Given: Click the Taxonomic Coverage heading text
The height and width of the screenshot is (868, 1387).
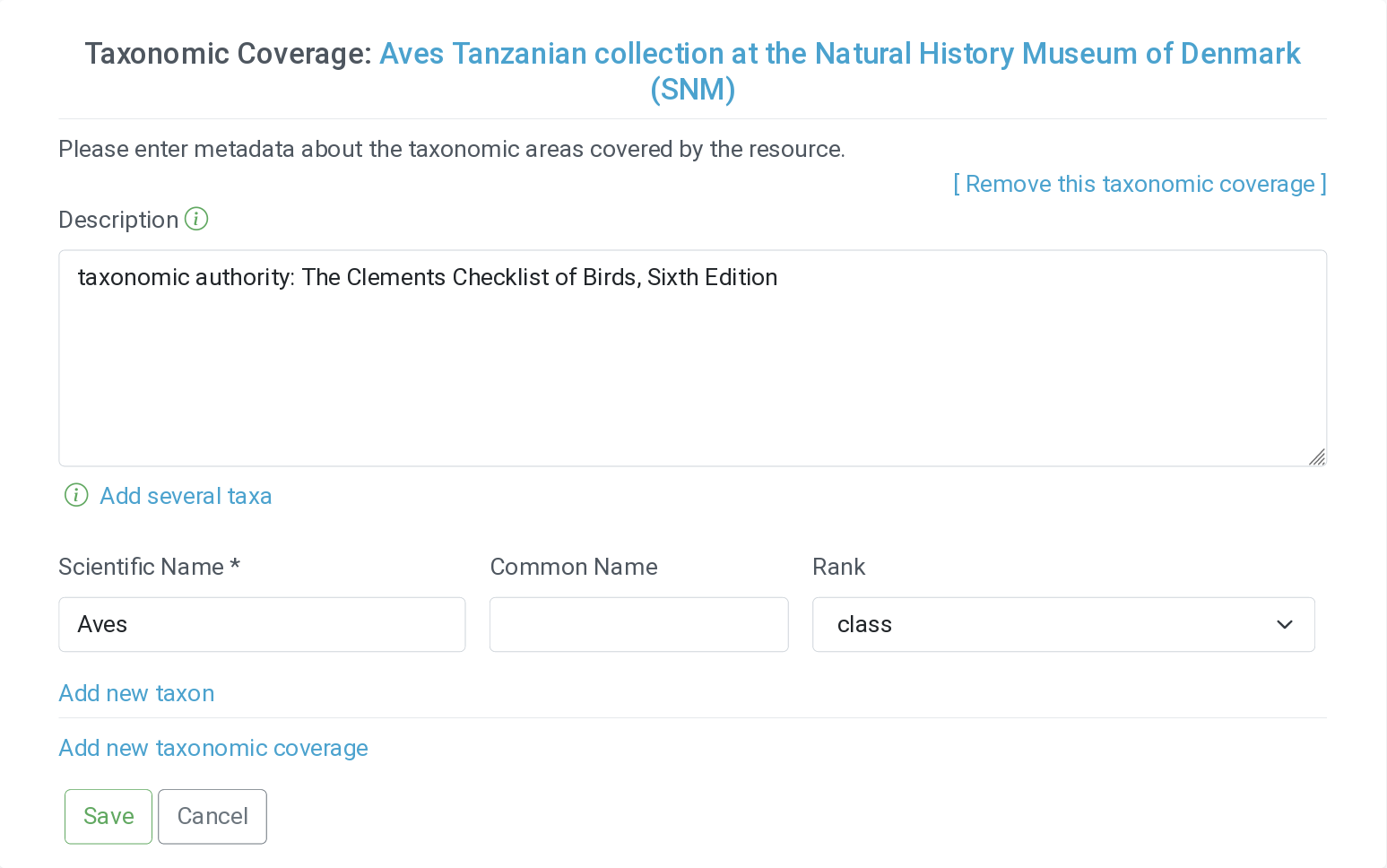Looking at the screenshot, I should 228,54.
